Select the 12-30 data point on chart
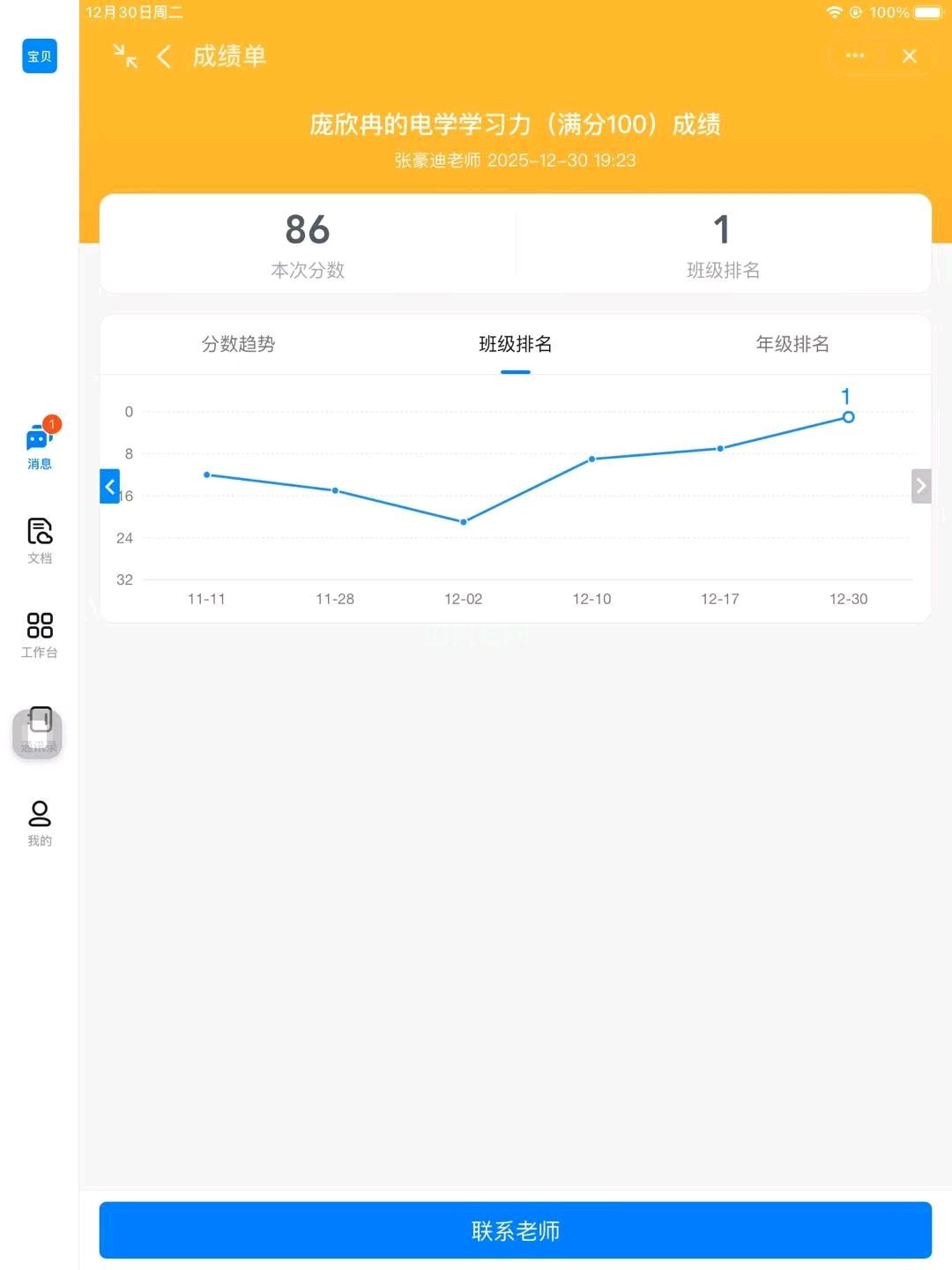 (x=848, y=417)
